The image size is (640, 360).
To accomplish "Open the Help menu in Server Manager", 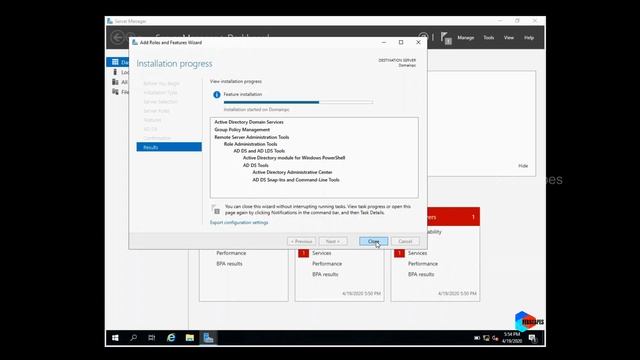I will (x=529, y=38).
